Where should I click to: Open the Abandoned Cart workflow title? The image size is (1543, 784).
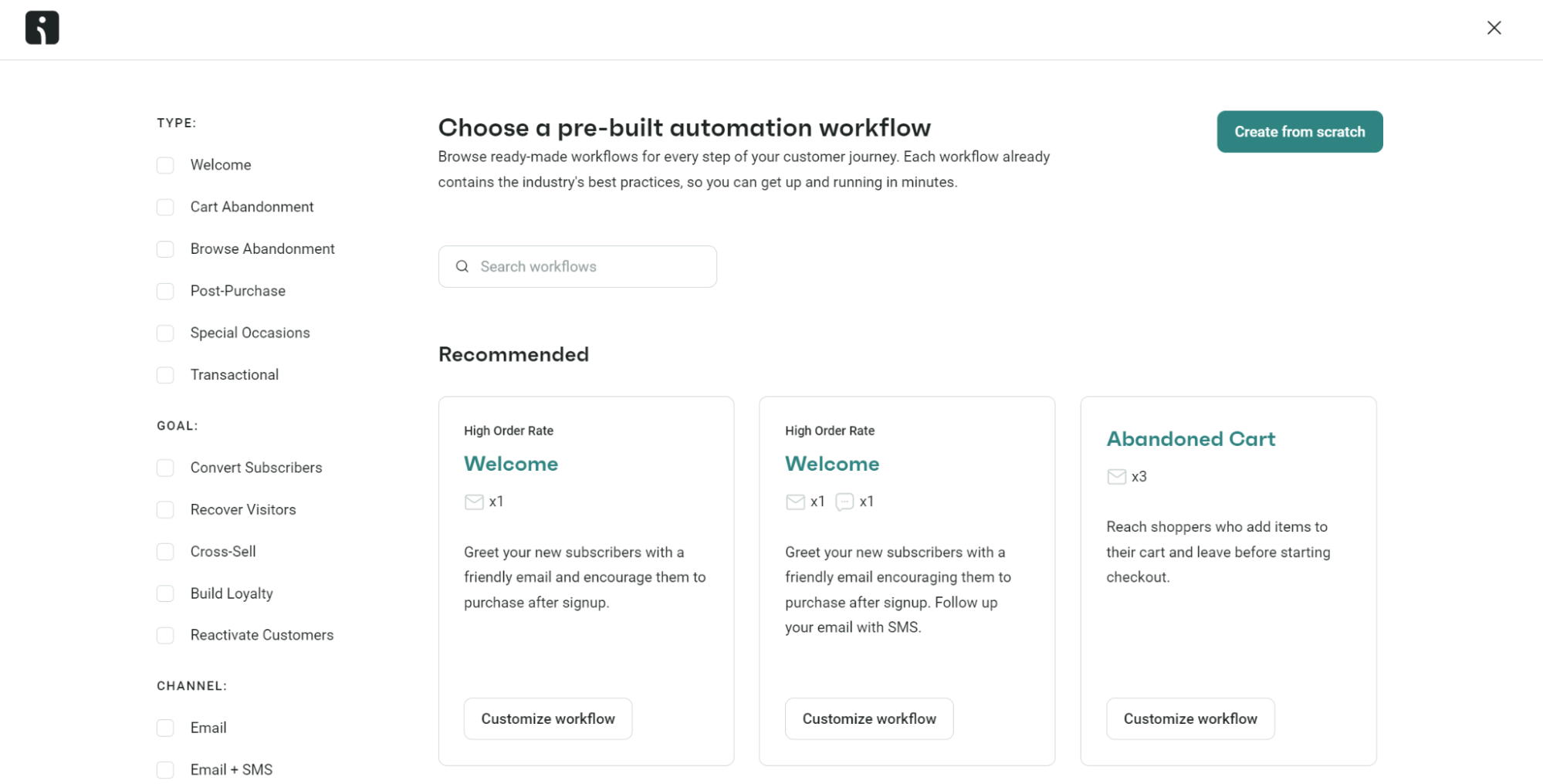pos(1190,438)
